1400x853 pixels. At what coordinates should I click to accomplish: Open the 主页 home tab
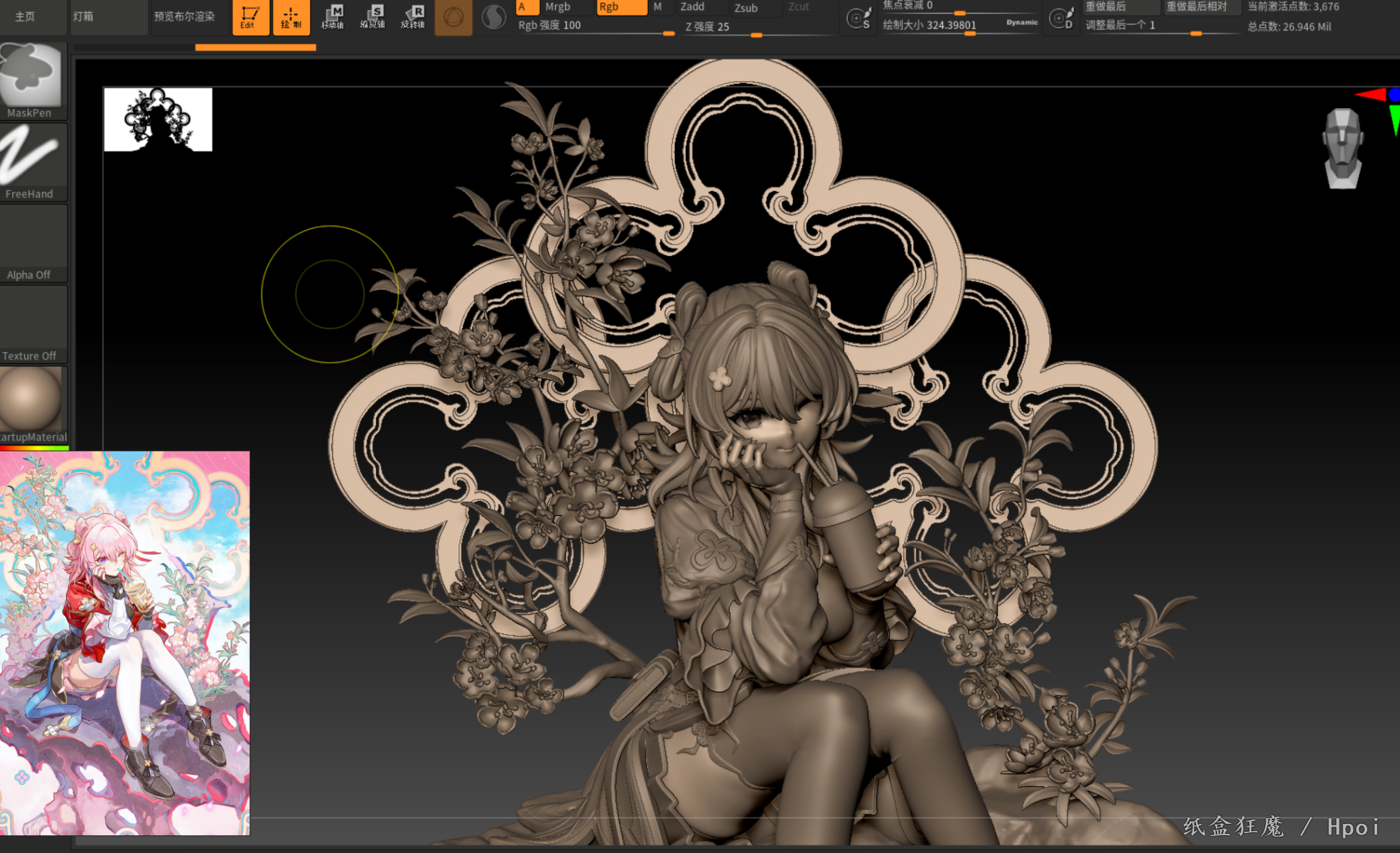coord(25,16)
